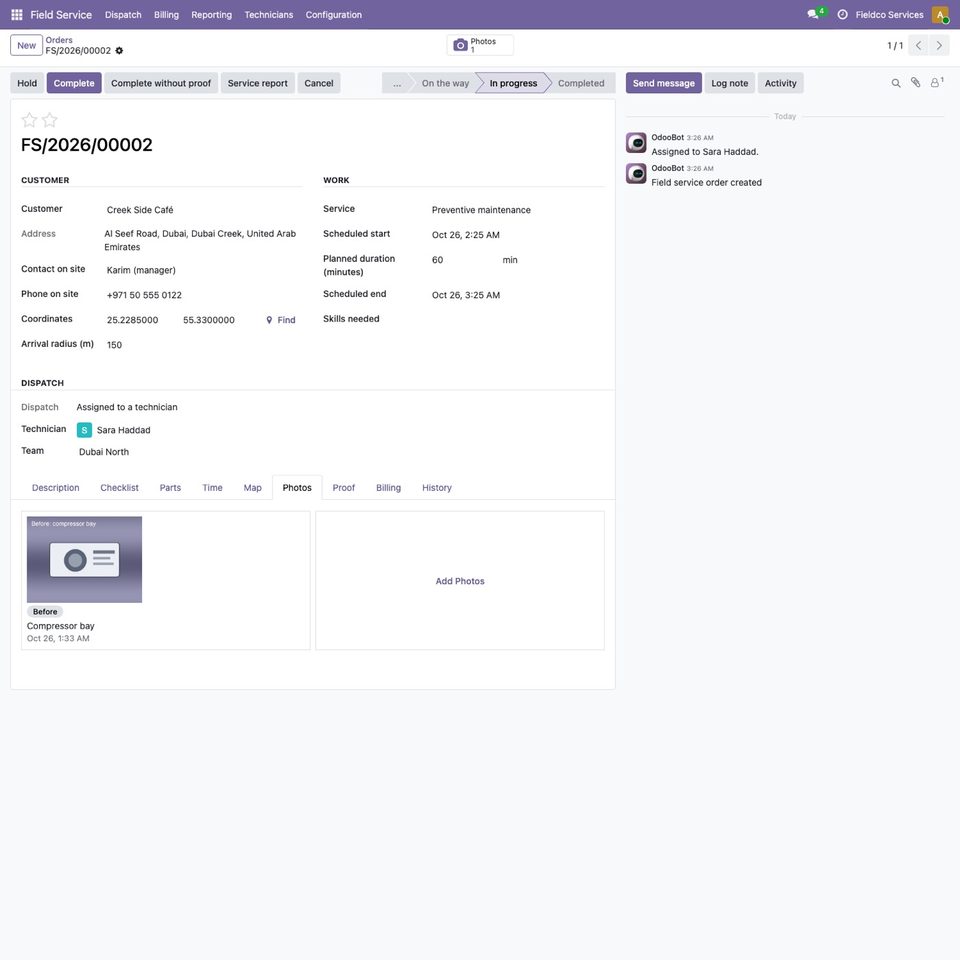Open the activities clock icon

[842, 15]
